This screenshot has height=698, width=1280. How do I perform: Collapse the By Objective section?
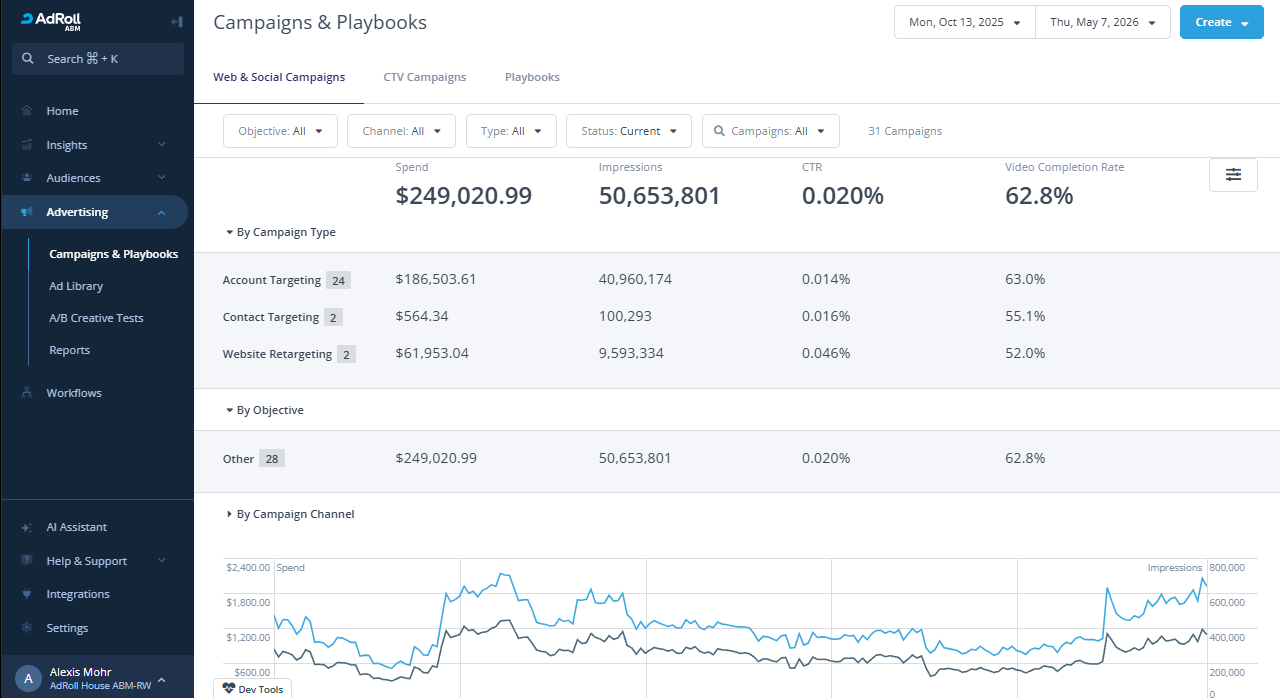click(x=265, y=410)
